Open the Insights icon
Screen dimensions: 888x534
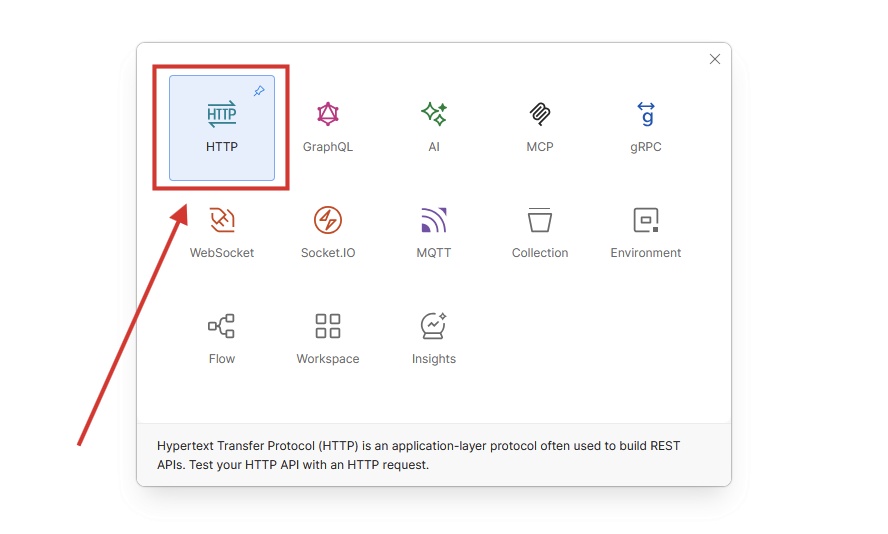[x=434, y=326]
